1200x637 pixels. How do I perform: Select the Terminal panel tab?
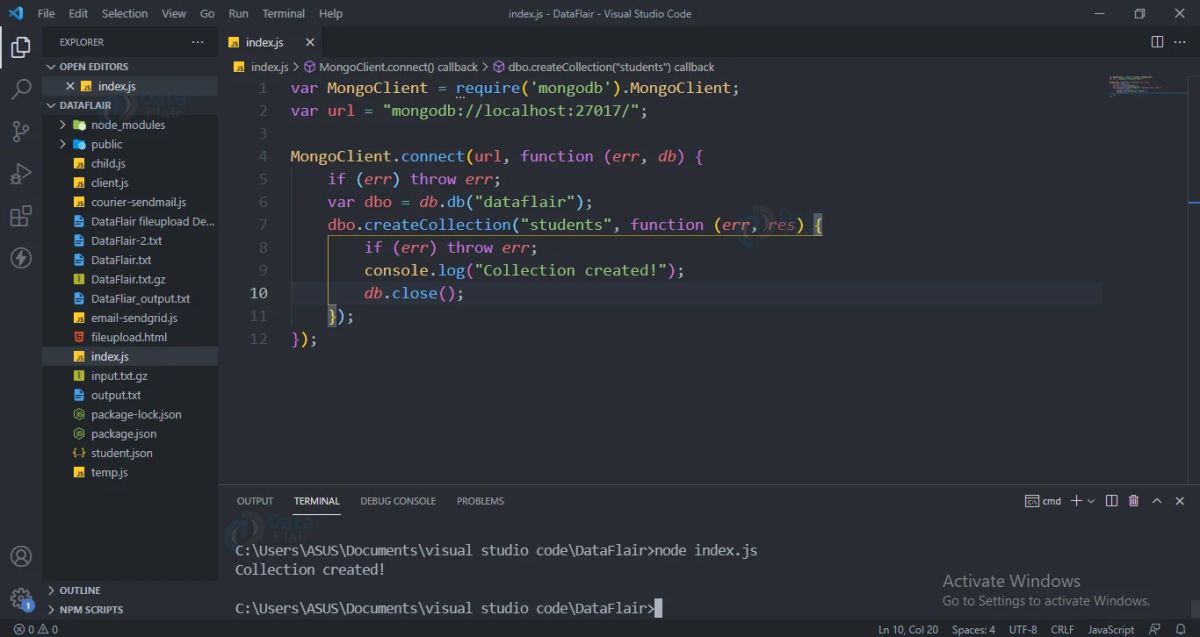pyautogui.click(x=317, y=501)
